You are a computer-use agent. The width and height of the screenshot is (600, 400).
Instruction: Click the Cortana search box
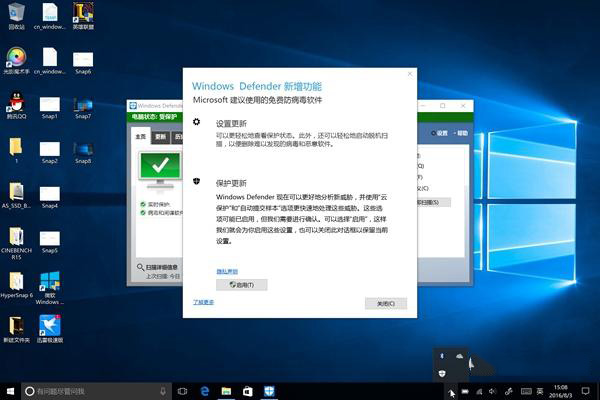click(x=96, y=391)
